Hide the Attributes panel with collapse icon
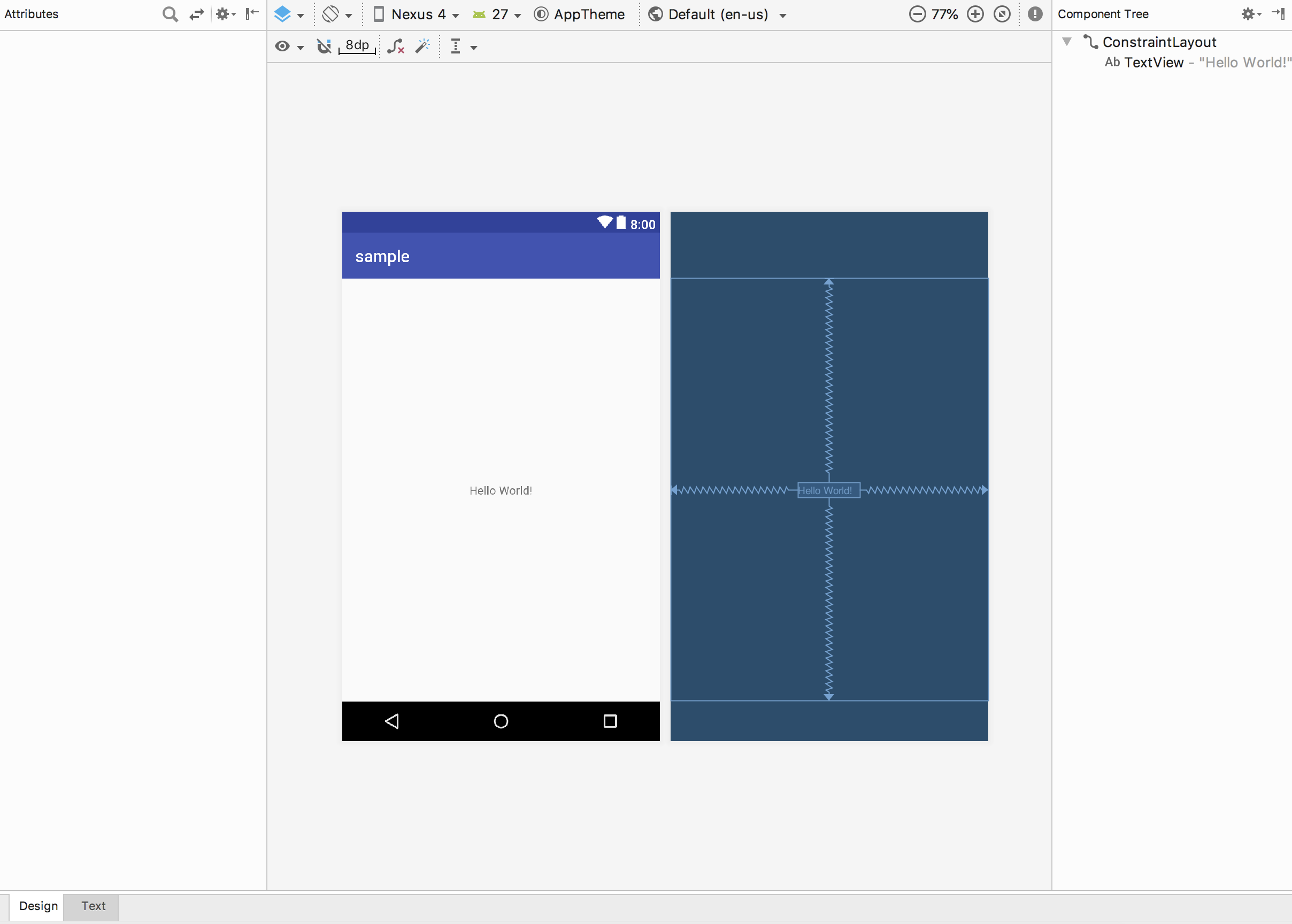 point(251,14)
